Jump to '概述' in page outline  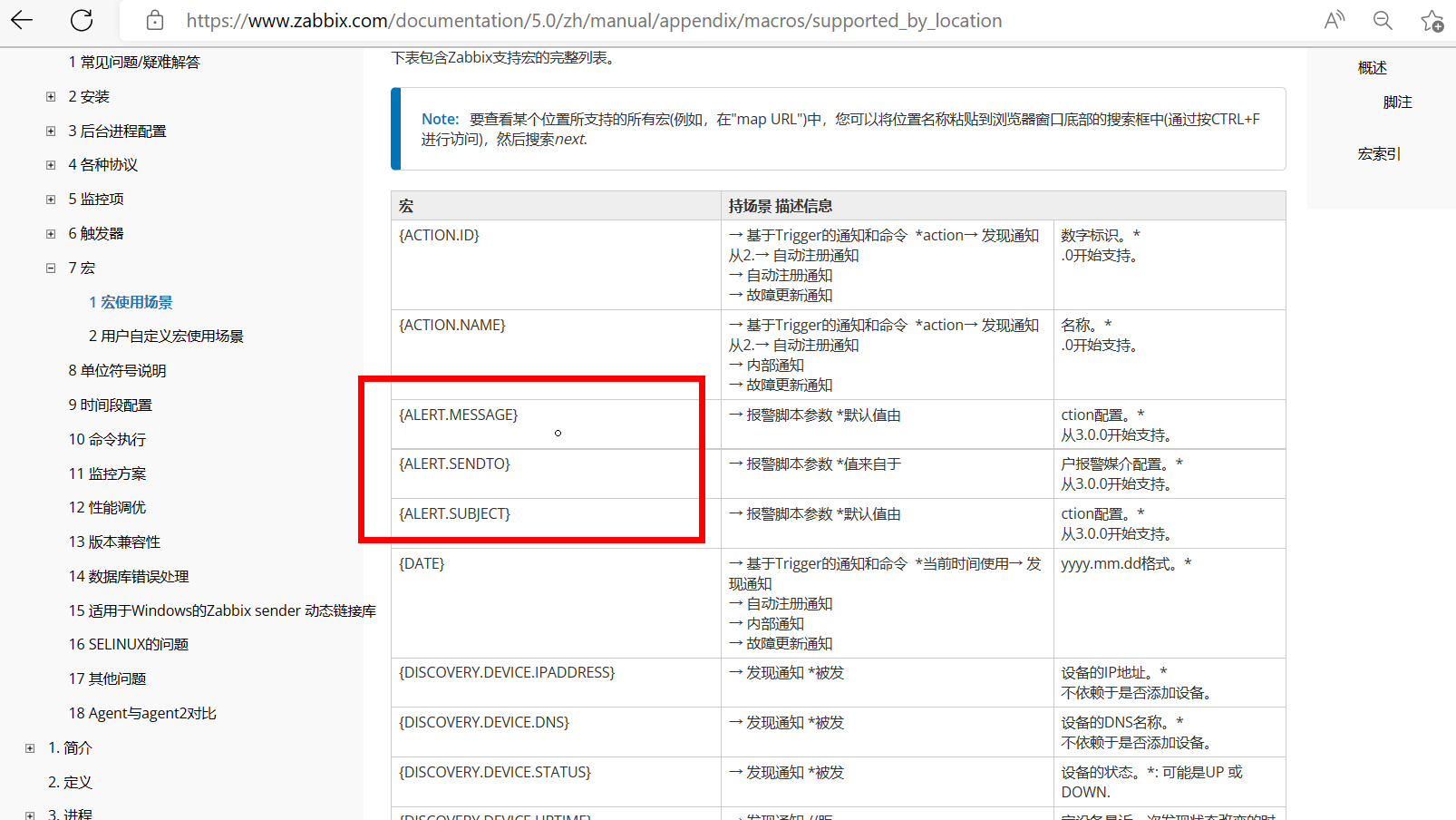[x=1373, y=68]
